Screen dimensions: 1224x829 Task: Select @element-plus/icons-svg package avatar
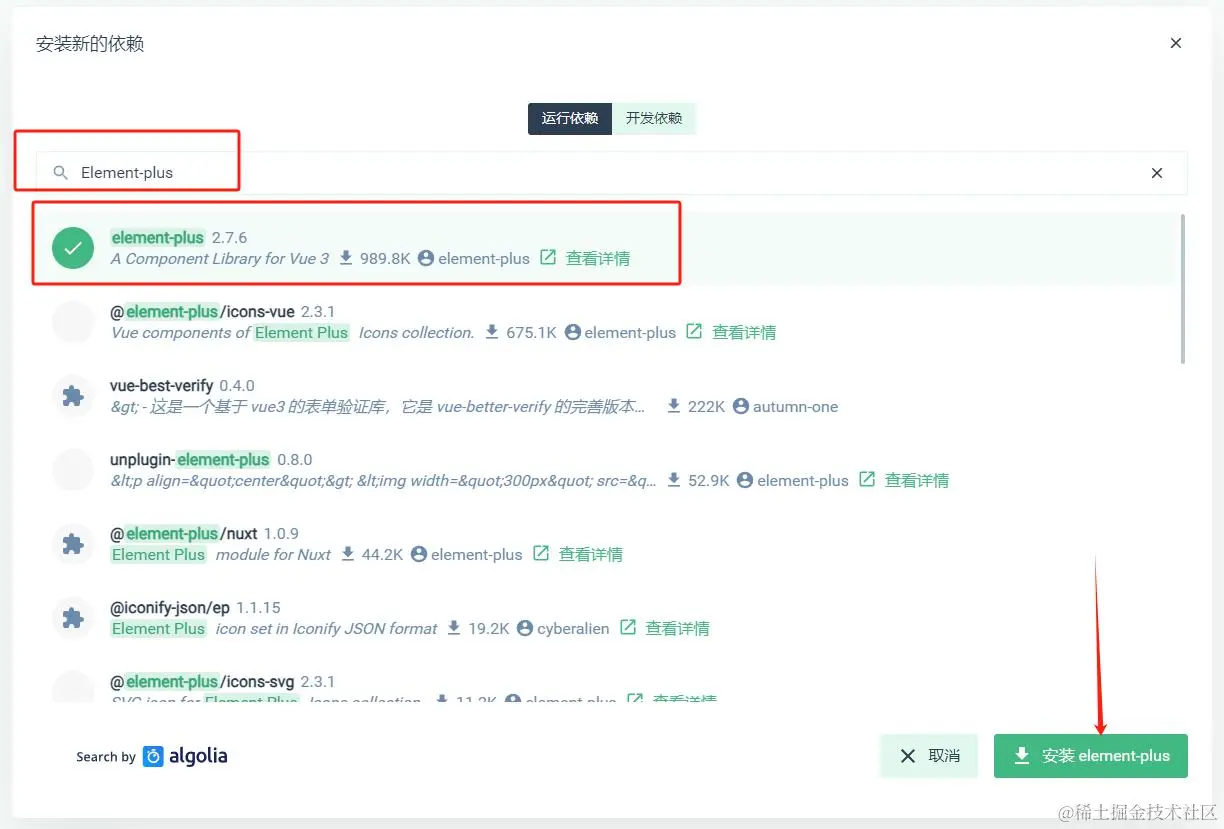[73, 687]
